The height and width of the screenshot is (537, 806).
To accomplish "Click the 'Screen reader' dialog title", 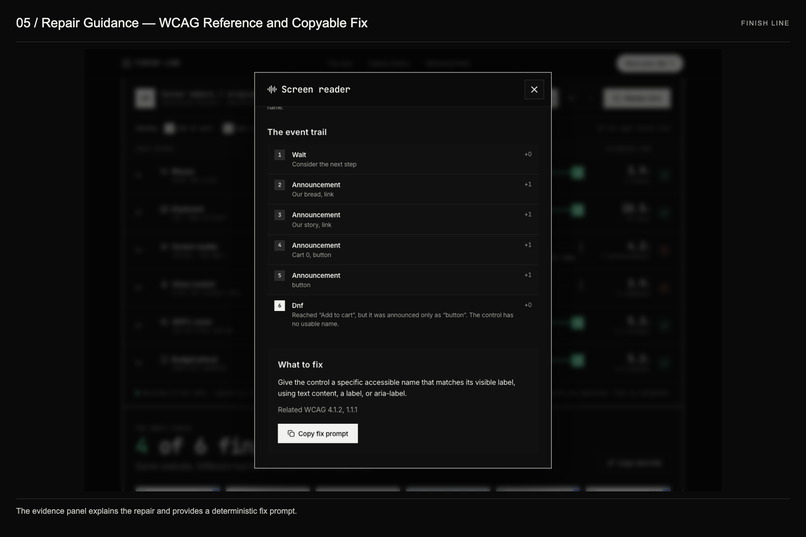I will click(316, 89).
